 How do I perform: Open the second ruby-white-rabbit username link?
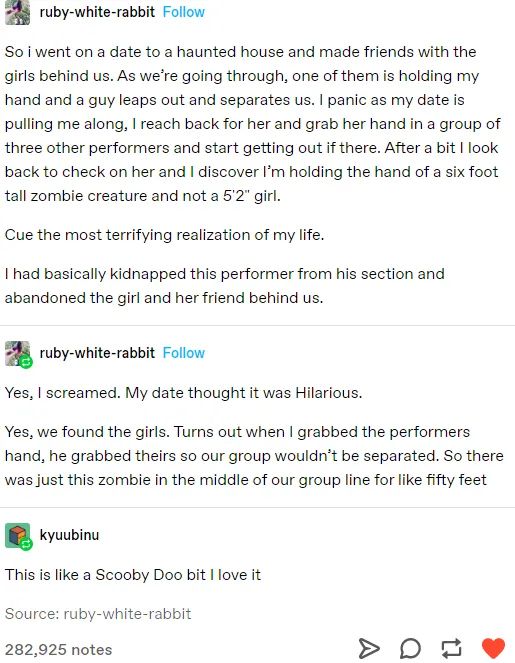pyautogui.click(x=97, y=353)
